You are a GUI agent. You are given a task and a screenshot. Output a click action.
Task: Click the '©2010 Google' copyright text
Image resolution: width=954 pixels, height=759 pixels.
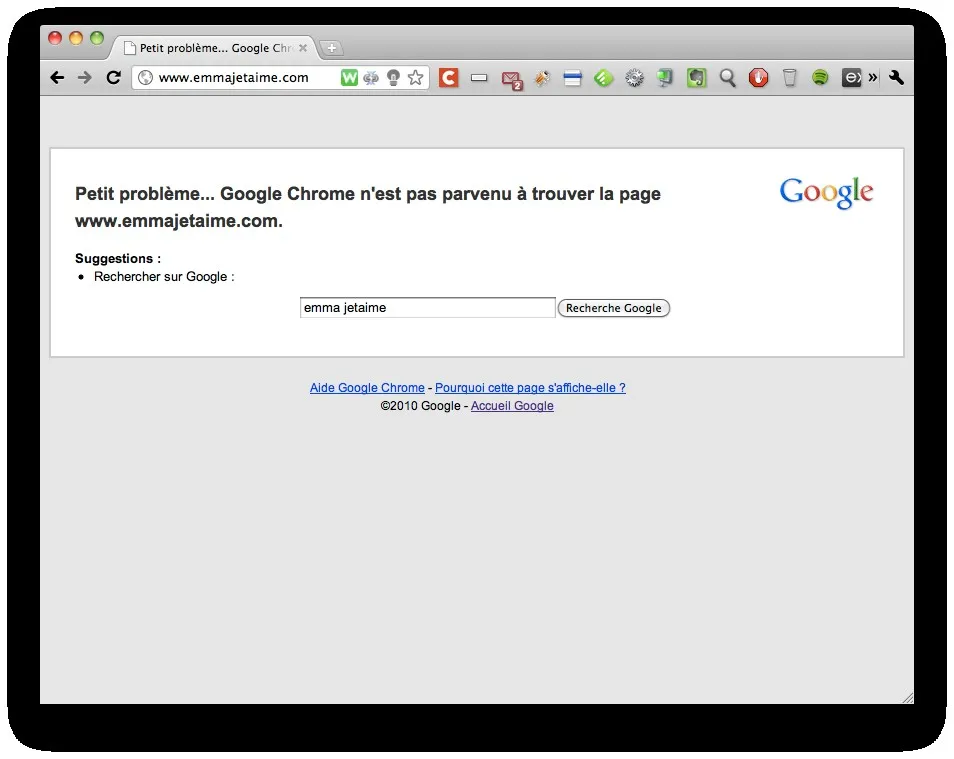[x=420, y=406]
